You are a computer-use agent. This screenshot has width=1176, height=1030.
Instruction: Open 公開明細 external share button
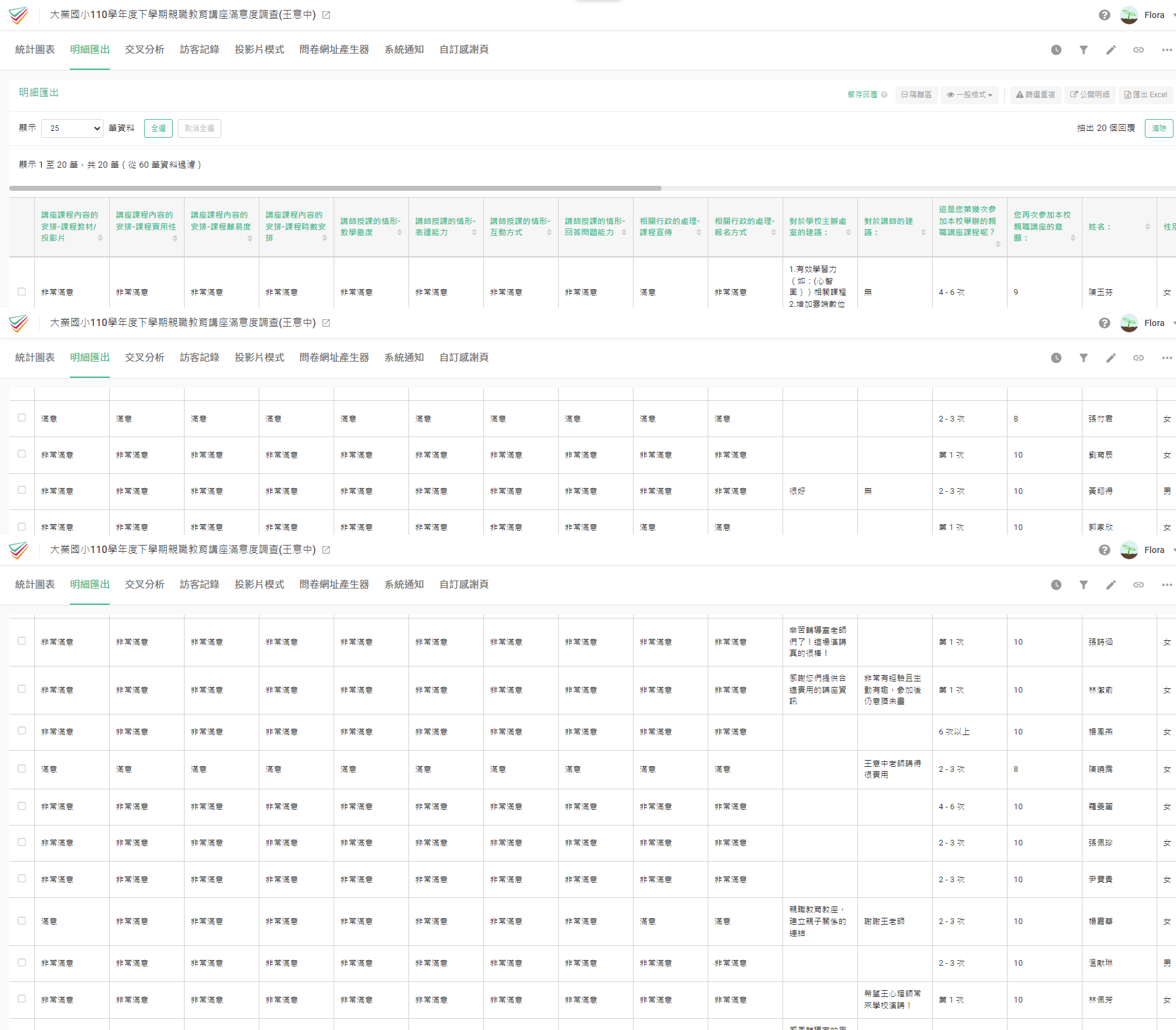pyautogui.click(x=1089, y=95)
